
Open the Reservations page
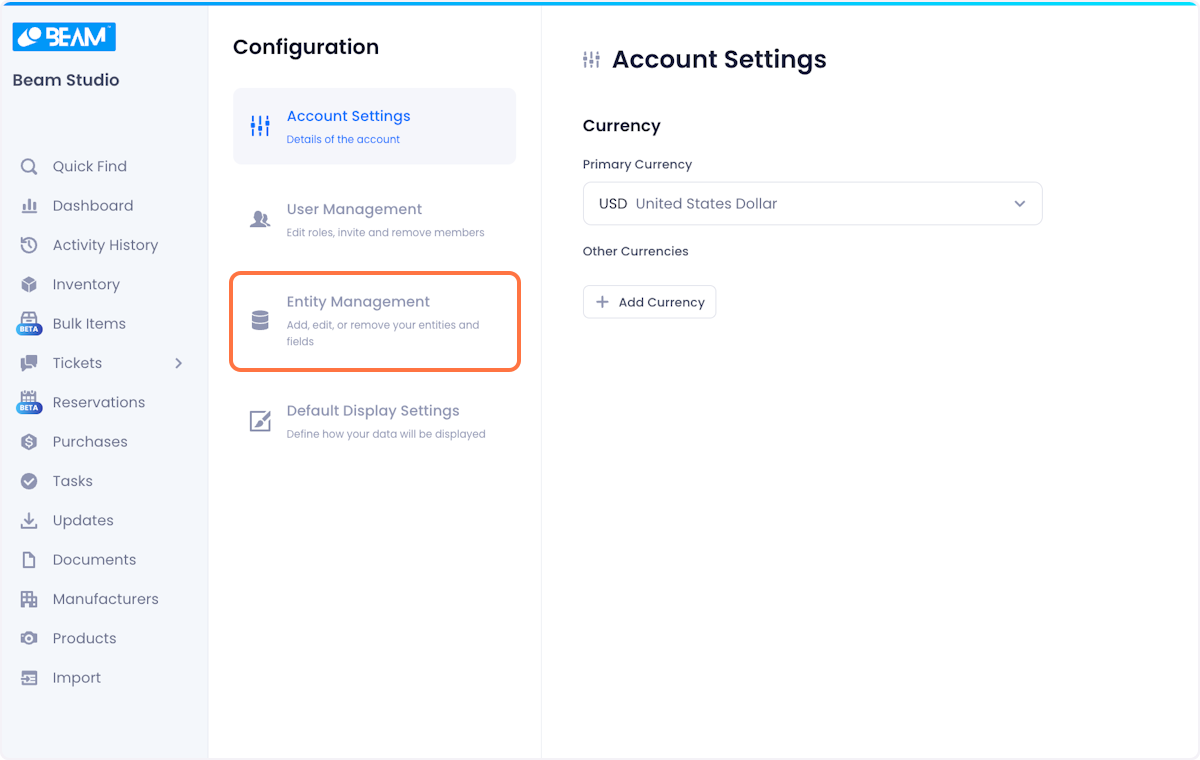pyautogui.click(x=100, y=402)
